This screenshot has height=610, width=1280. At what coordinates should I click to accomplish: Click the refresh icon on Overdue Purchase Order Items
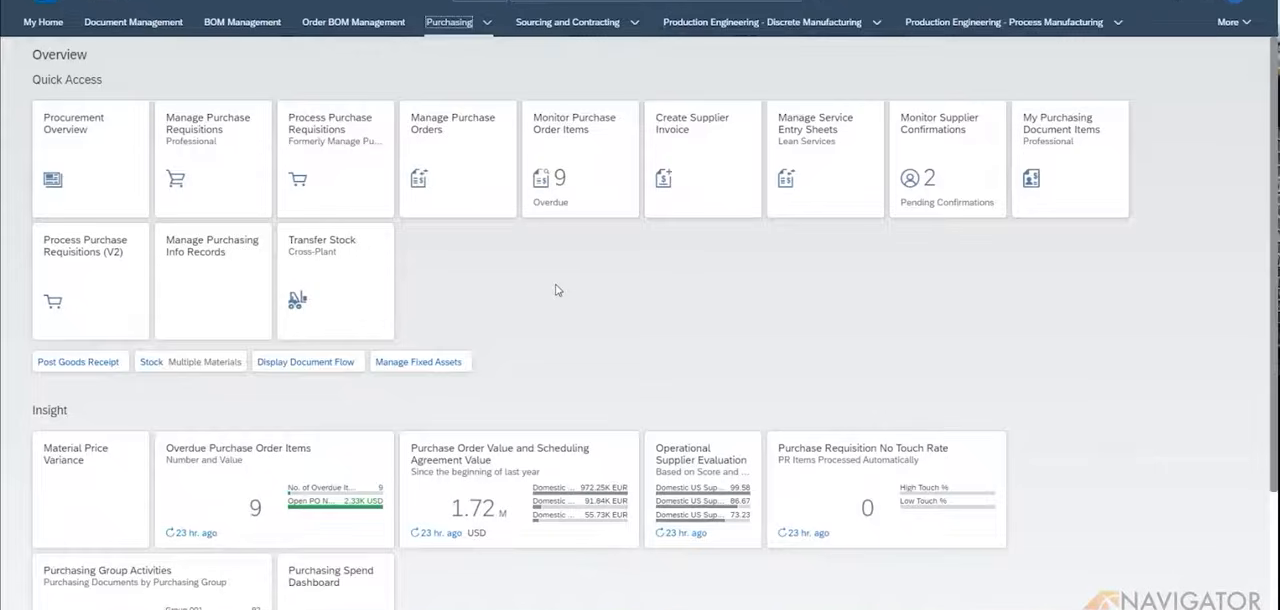[x=170, y=533]
